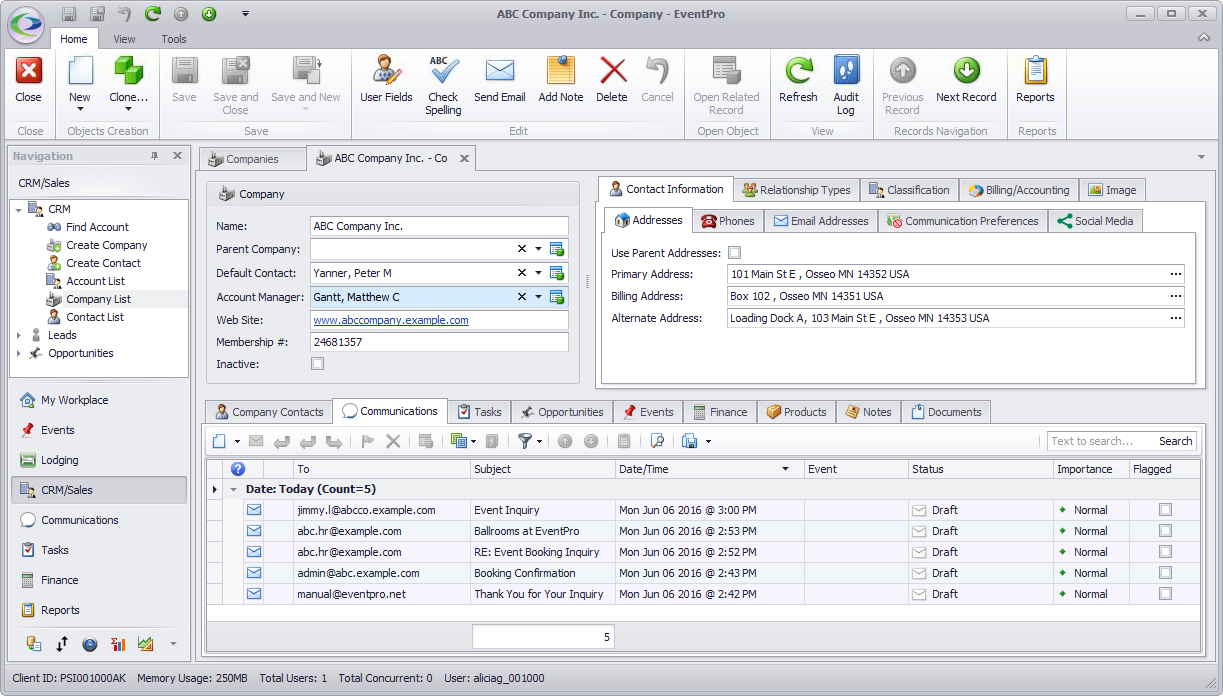Open the Billing/Accounting tab
This screenshot has width=1223, height=696.
coord(1019,190)
